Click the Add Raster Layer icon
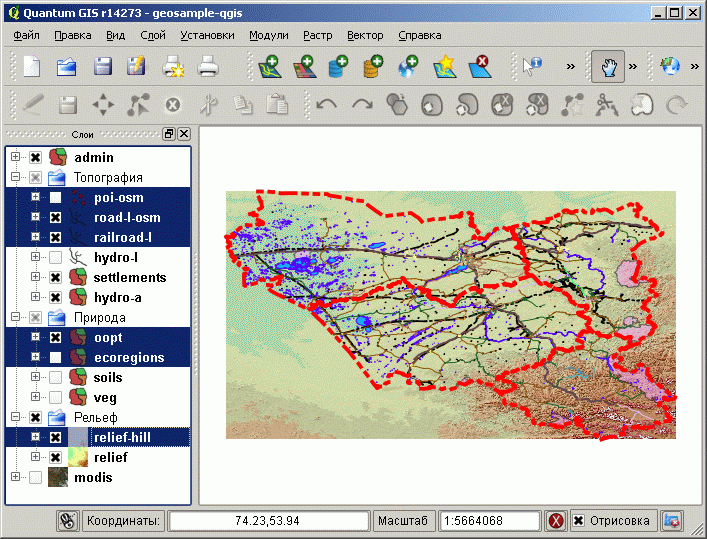This screenshot has width=707, height=539. (303, 67)
